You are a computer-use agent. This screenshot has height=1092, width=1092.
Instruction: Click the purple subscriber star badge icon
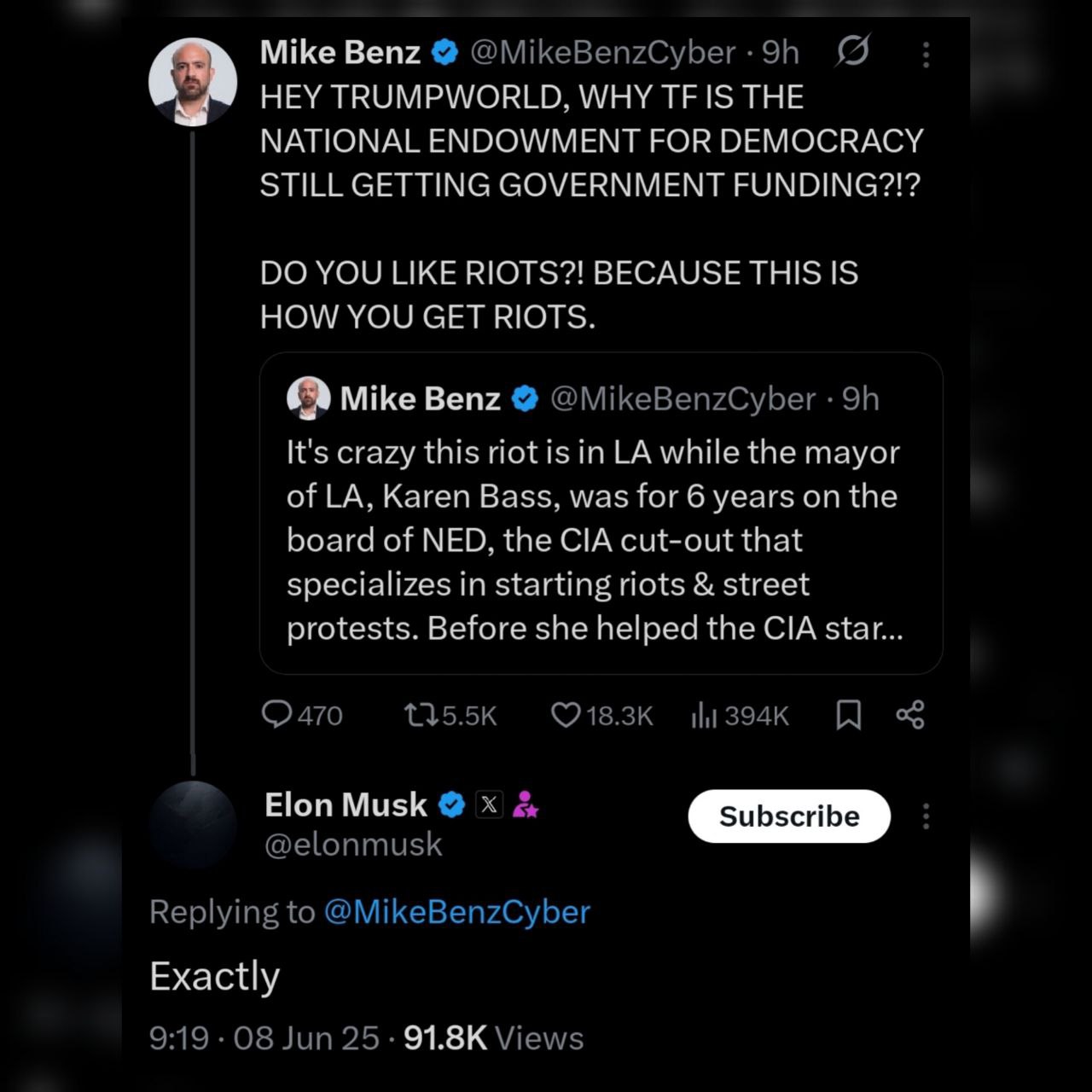point(525,804)
